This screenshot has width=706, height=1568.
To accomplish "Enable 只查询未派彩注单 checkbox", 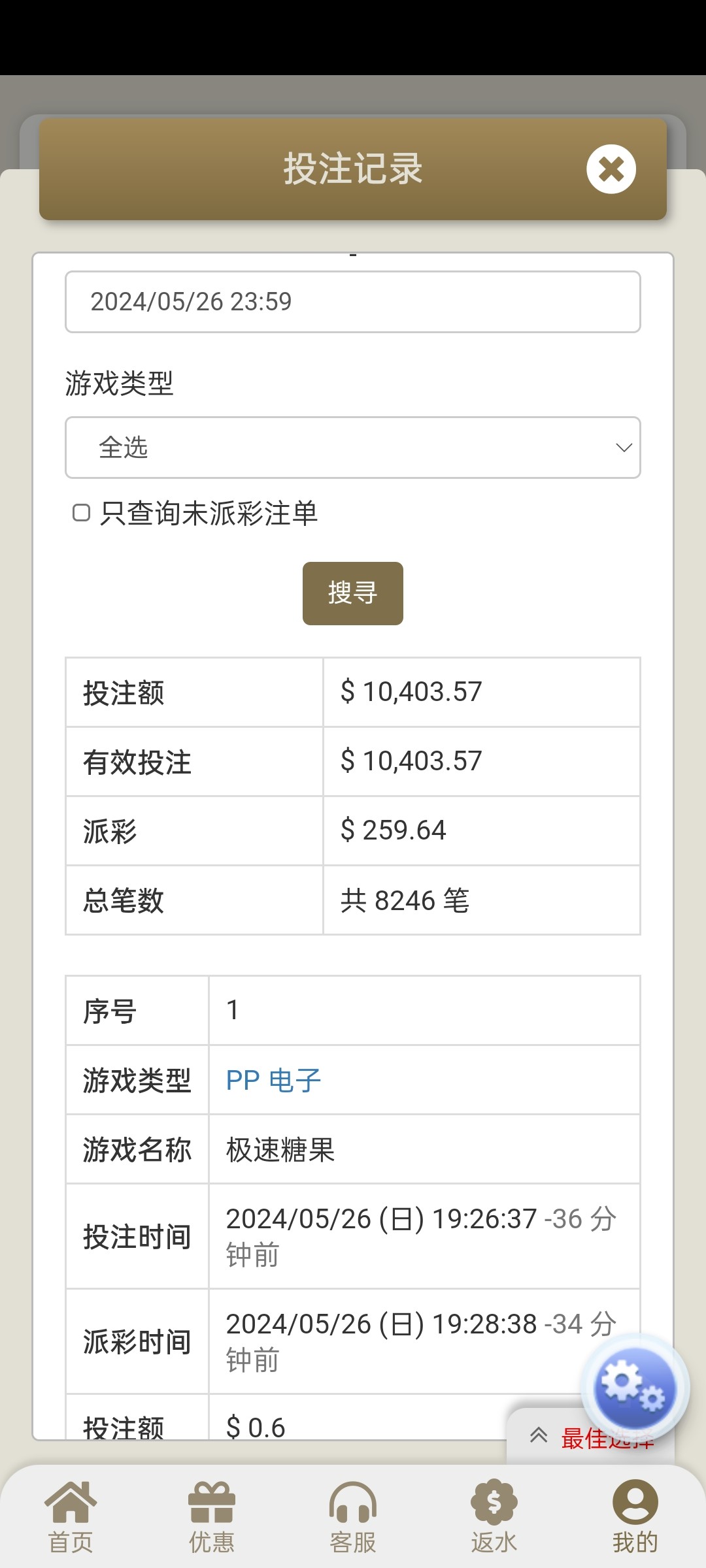I will pyautogui.click(x=82, y=513).
